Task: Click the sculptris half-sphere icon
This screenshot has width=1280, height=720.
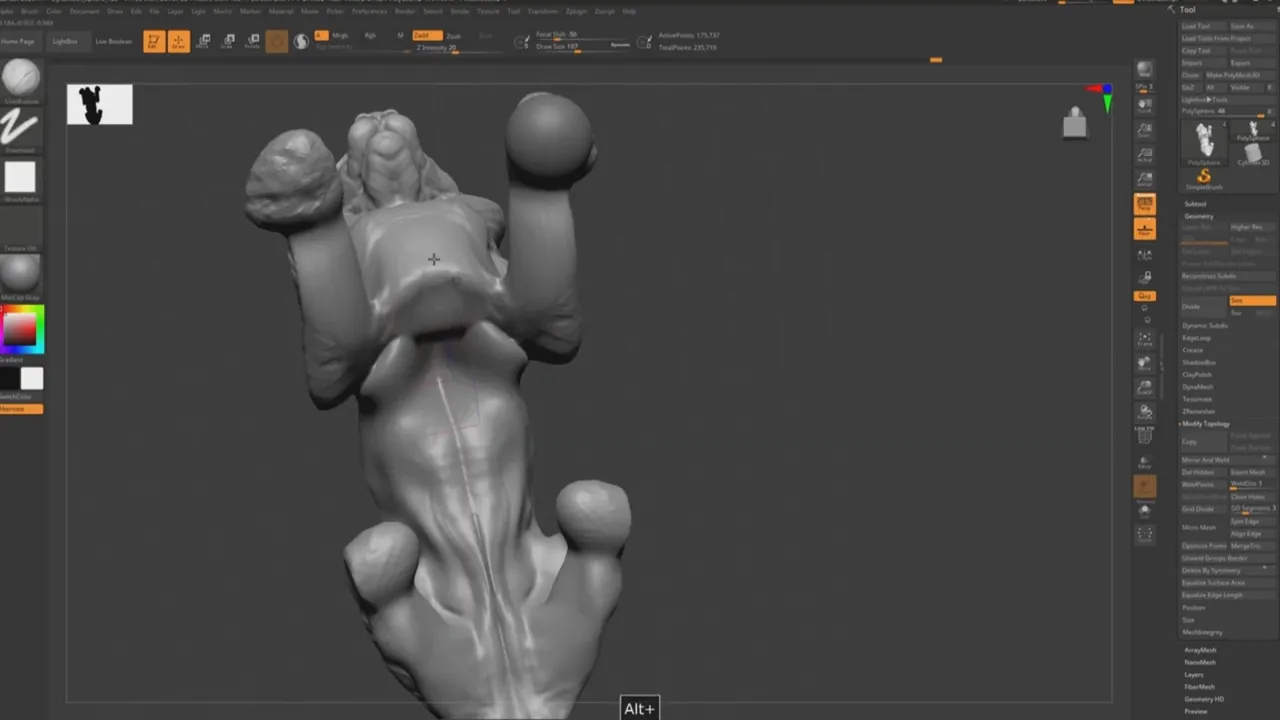Action: 300,42
